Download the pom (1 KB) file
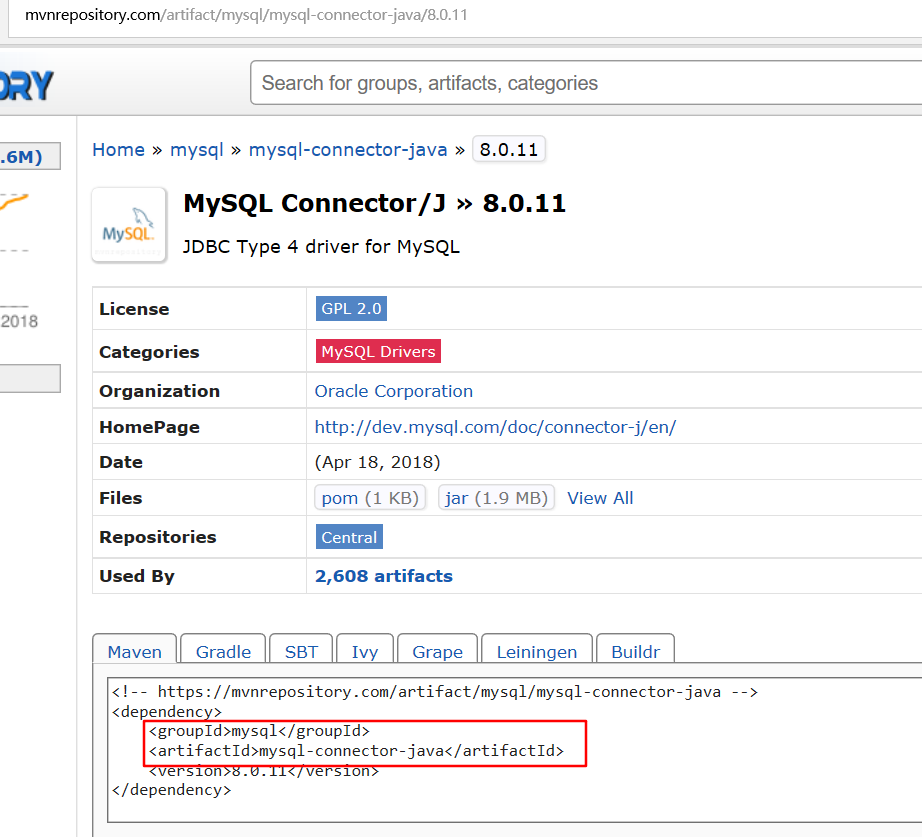The height and width of the screenshot is (837, 922). click(370, 498)
